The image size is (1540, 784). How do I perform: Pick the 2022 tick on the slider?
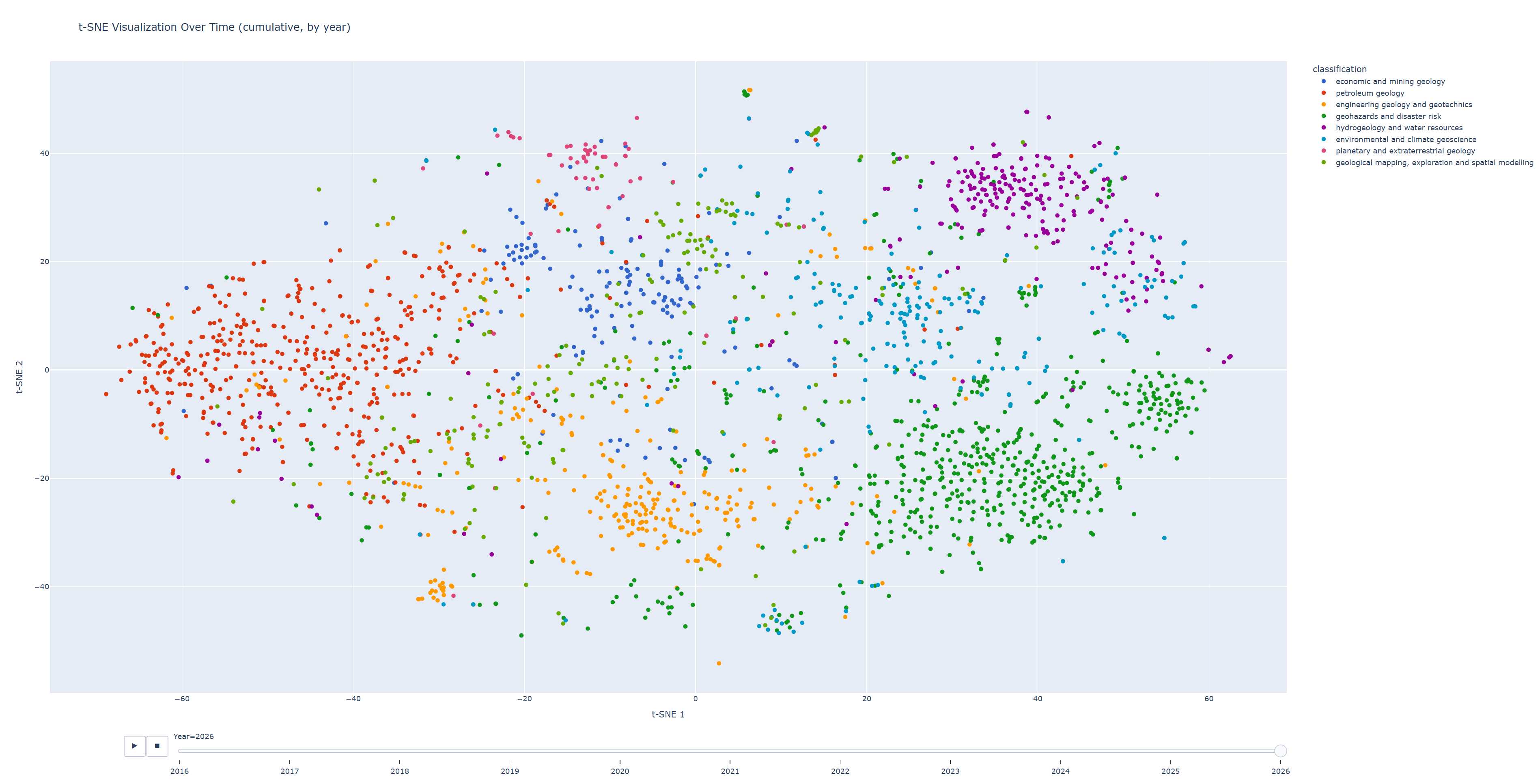pyautogui.click(x=840, y=771)
